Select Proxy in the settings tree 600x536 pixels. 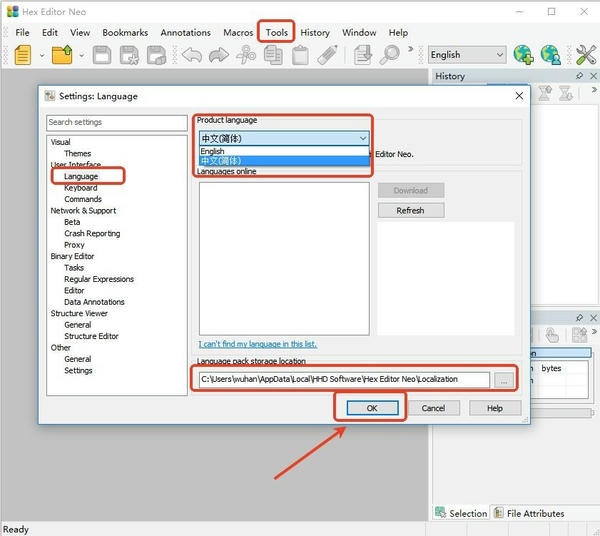tap(74, 245)
